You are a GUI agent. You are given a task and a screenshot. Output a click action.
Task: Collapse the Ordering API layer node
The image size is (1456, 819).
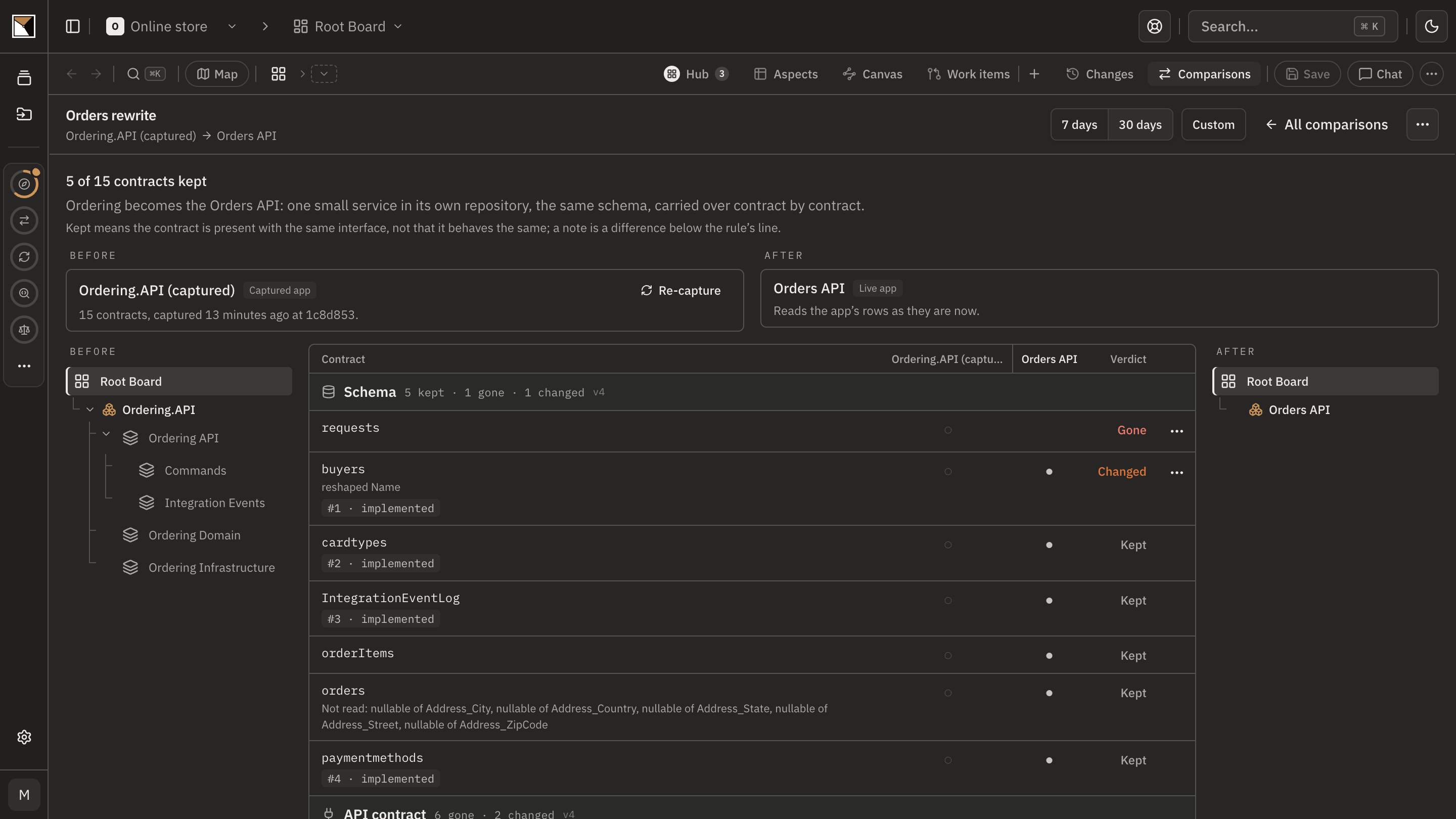click(106, 434)
